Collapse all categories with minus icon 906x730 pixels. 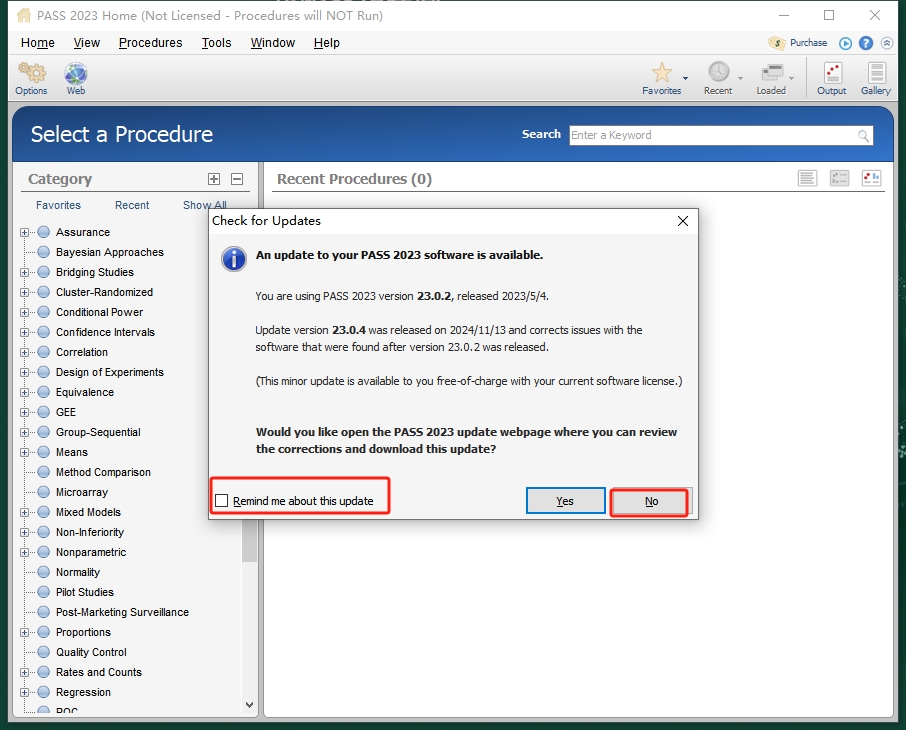[x=237, y=179]
